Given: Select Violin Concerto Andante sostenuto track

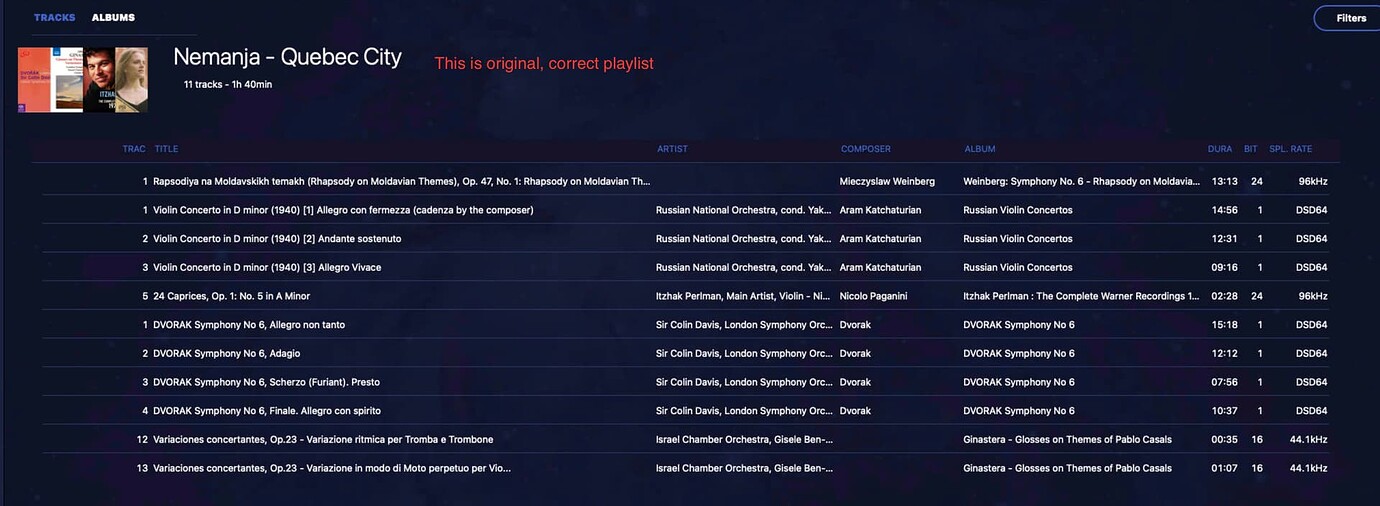Looking at the screenshot, I should [686, 239].
